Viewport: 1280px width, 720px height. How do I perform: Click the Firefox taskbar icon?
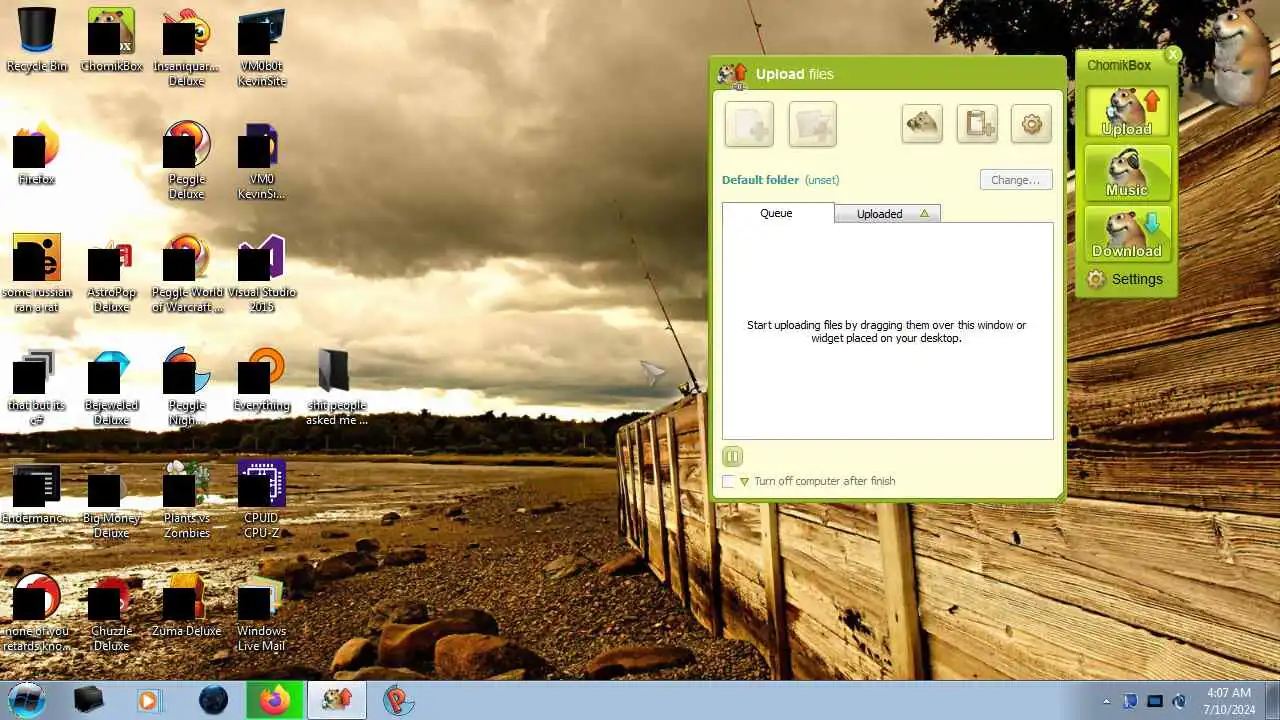click(x=274, y=700)
